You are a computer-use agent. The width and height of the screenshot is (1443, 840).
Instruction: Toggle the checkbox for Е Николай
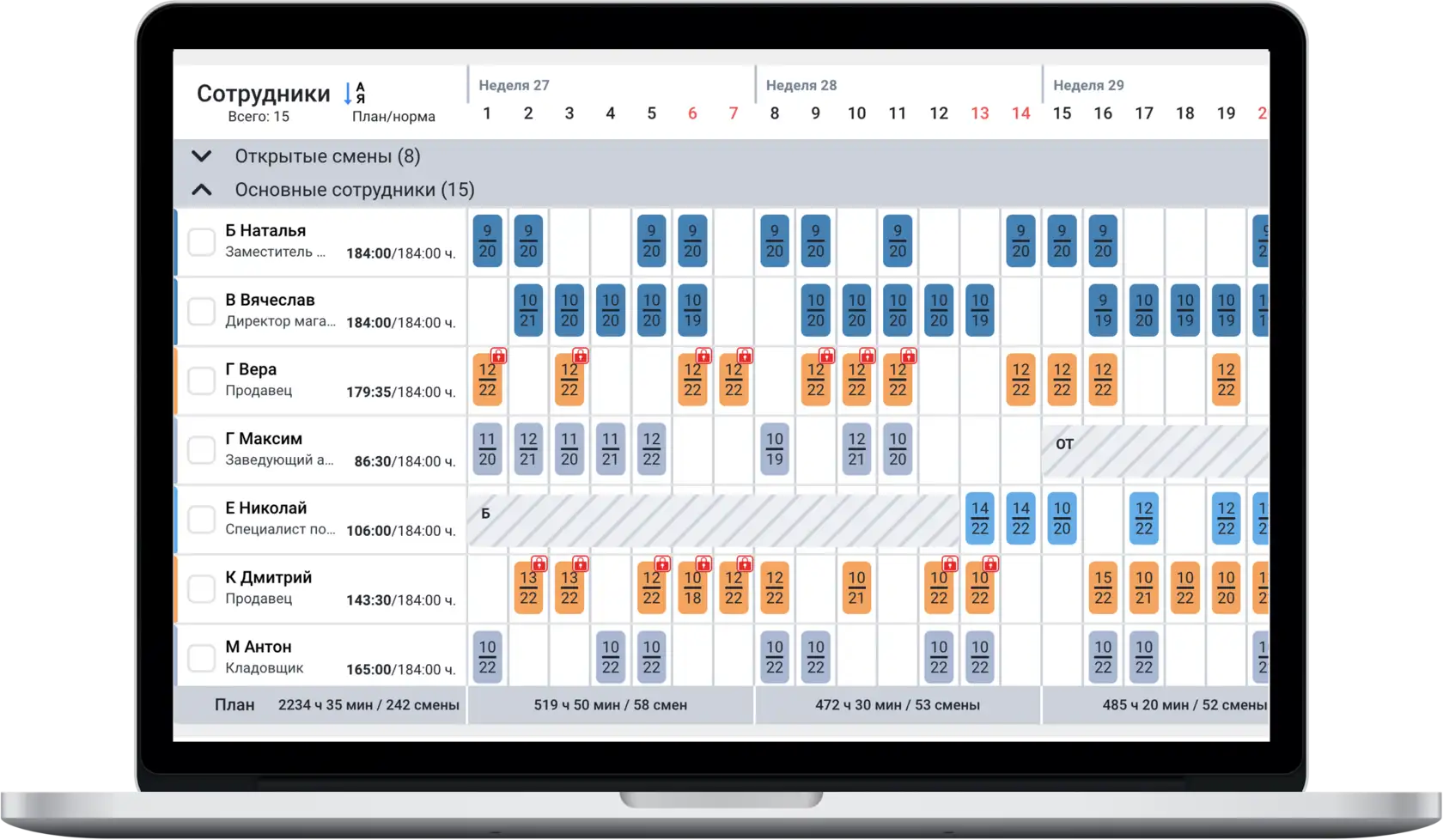[202, 520]
